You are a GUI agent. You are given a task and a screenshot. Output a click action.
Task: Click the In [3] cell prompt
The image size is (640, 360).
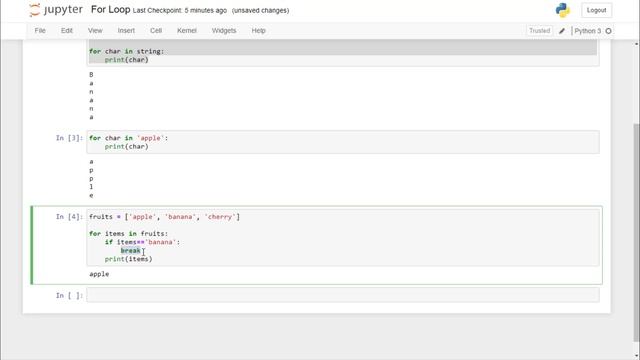tap(69, 138)
